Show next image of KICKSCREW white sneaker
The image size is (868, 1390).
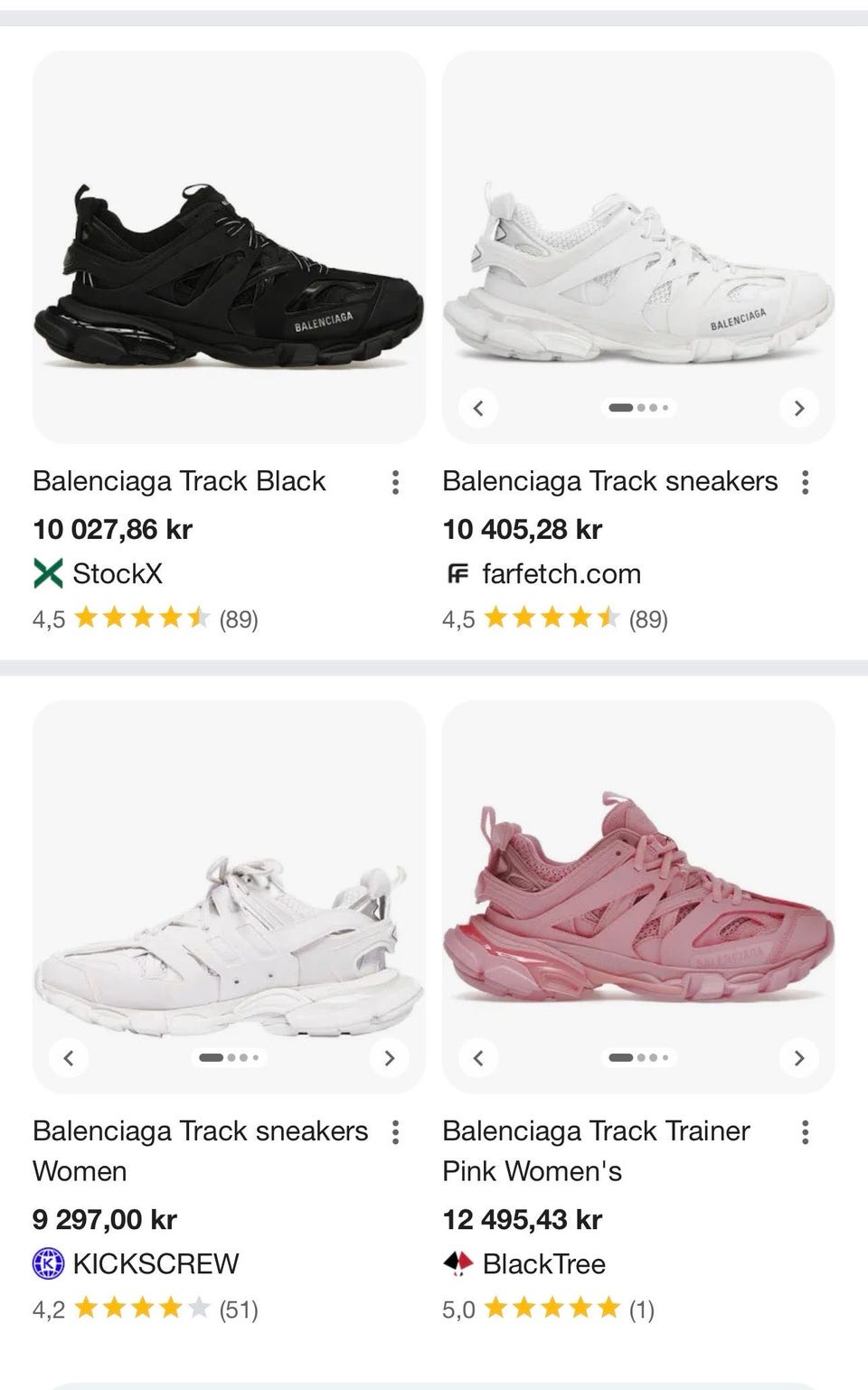tap(390, 1058)
